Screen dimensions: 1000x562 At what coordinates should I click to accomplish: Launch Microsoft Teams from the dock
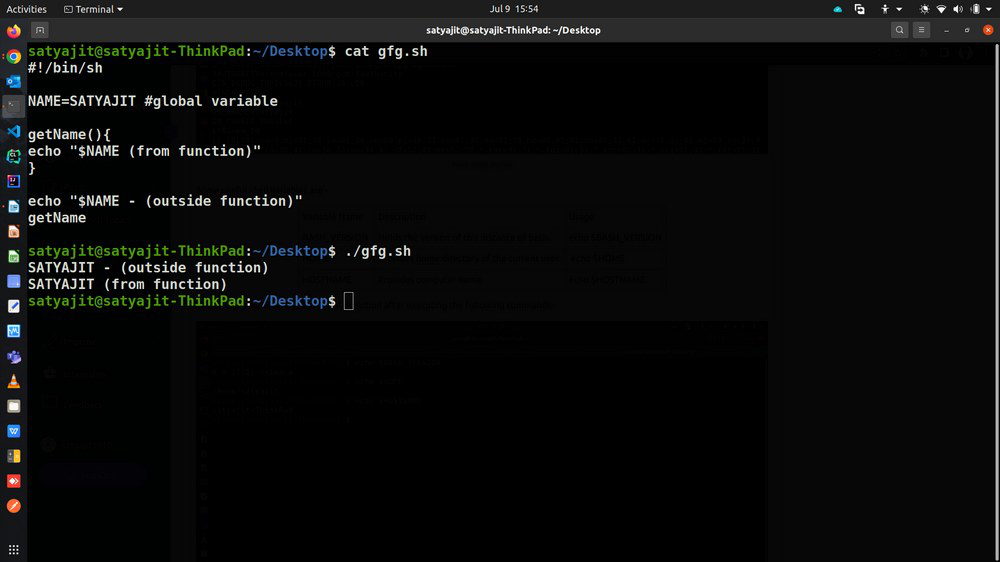tap(13, 356)
